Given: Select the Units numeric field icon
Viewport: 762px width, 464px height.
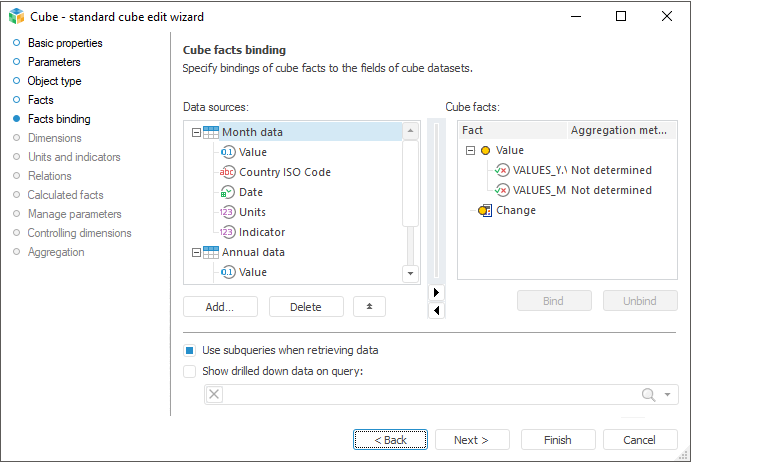Looking at the screenshot, I should click(x=227, y=212).
